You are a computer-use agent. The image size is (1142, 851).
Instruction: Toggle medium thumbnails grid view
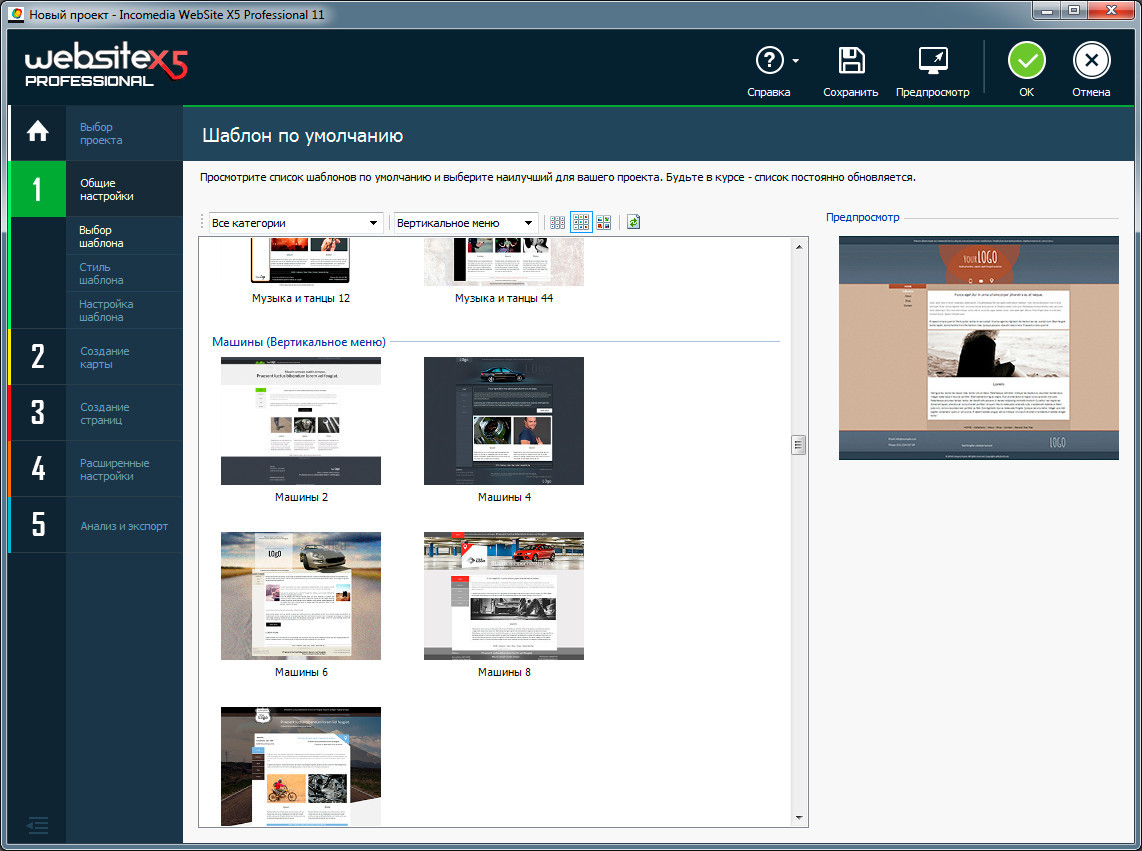point(581,222)
